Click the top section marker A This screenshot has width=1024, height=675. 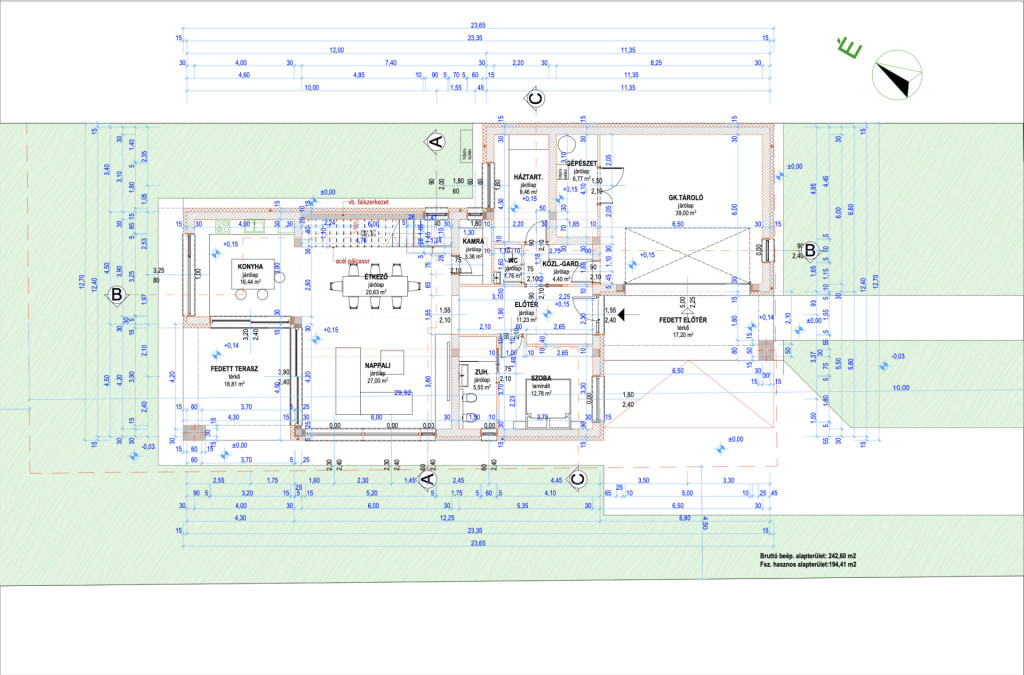click(x=434, y=142)
